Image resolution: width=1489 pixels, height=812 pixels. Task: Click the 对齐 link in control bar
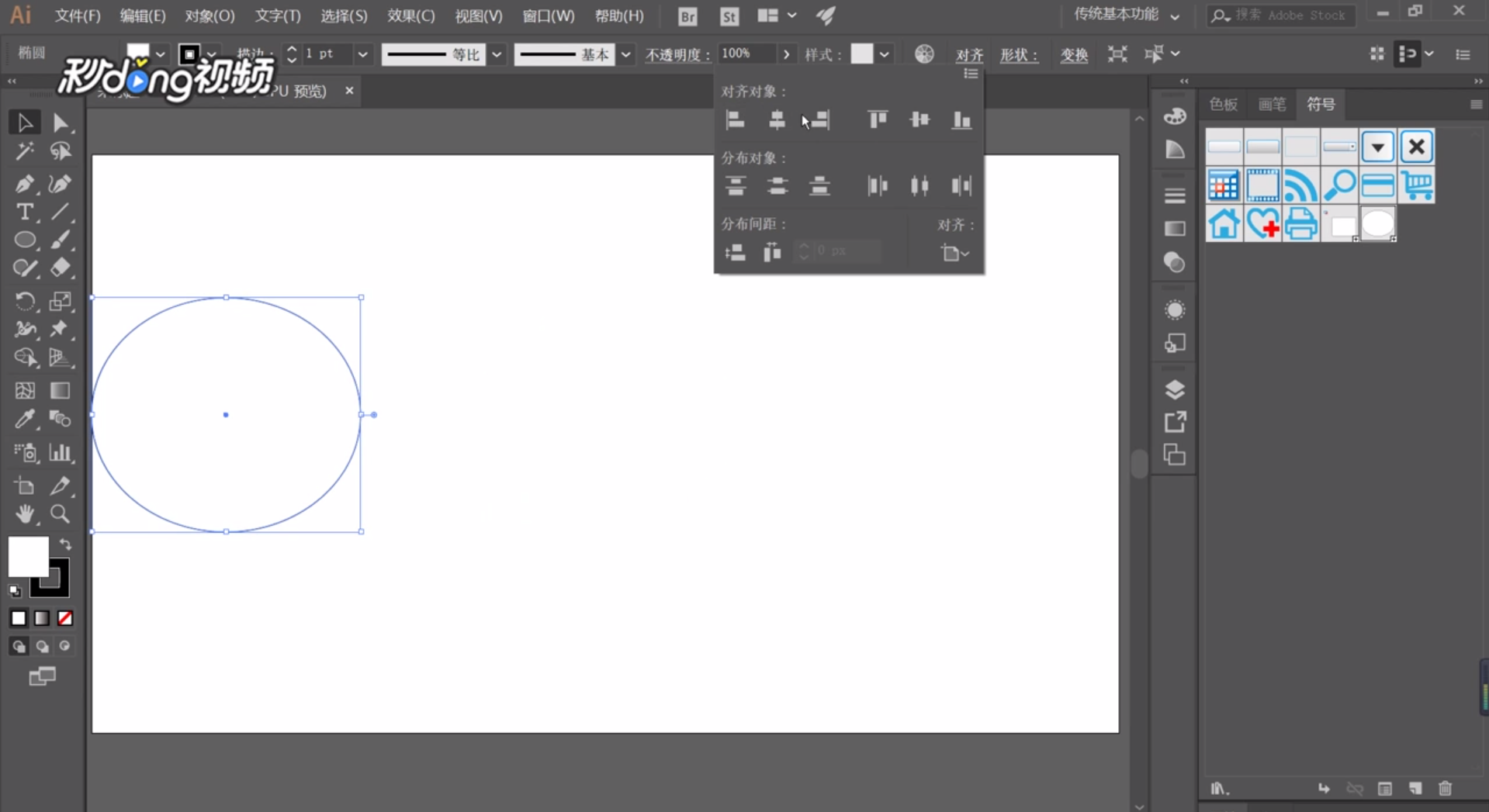[969, 54]
